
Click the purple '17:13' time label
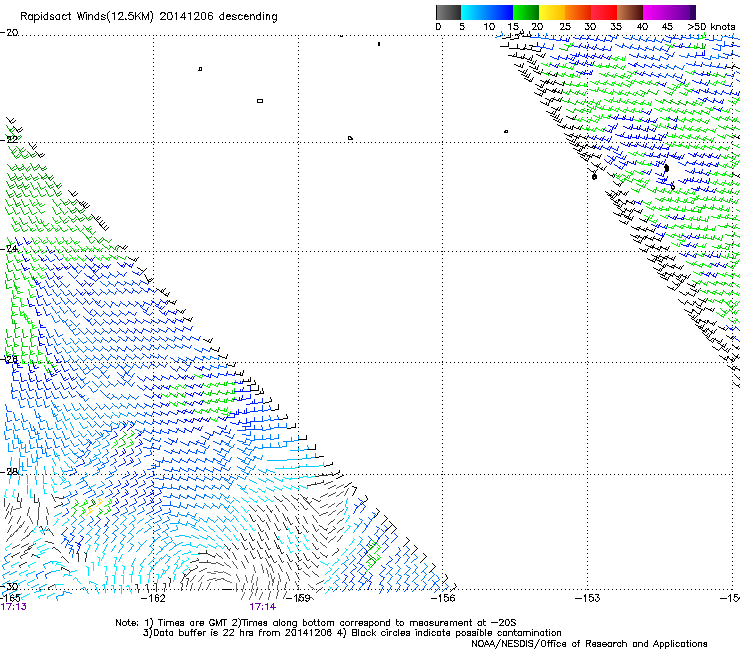point(14,607)
